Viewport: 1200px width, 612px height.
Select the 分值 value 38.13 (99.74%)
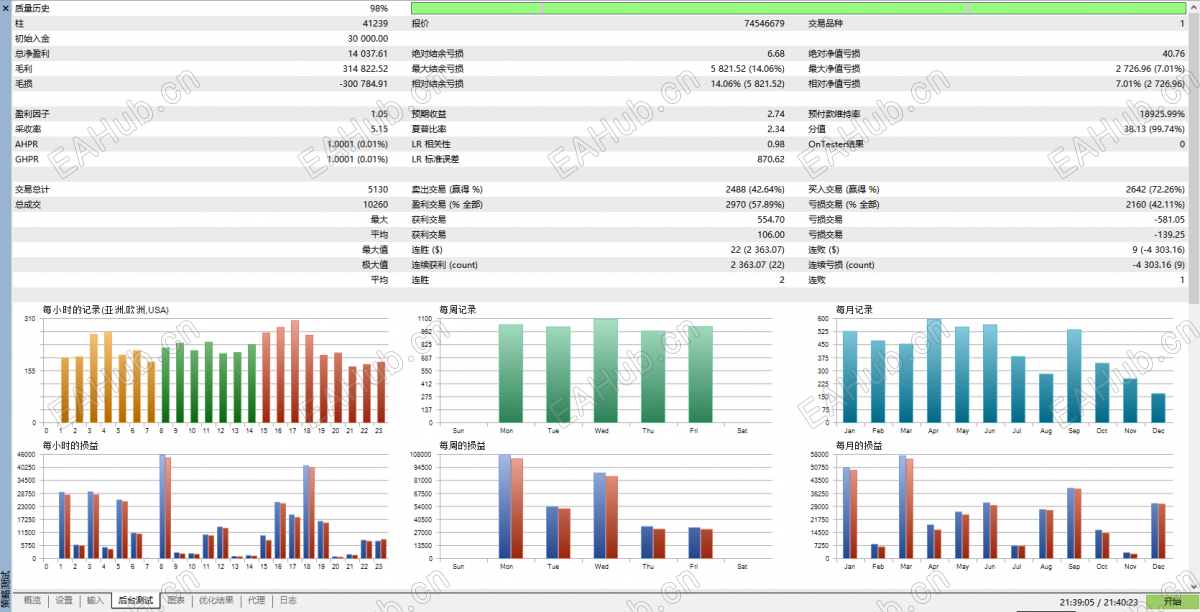(x=1154, y=129)
